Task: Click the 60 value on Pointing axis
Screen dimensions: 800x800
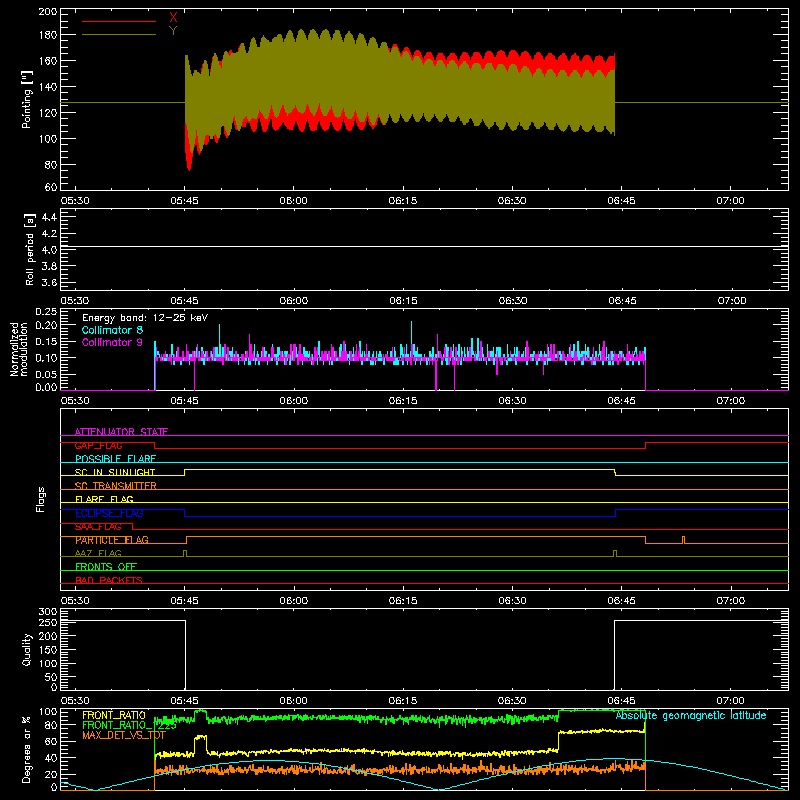Action: (x=51, y=187)
